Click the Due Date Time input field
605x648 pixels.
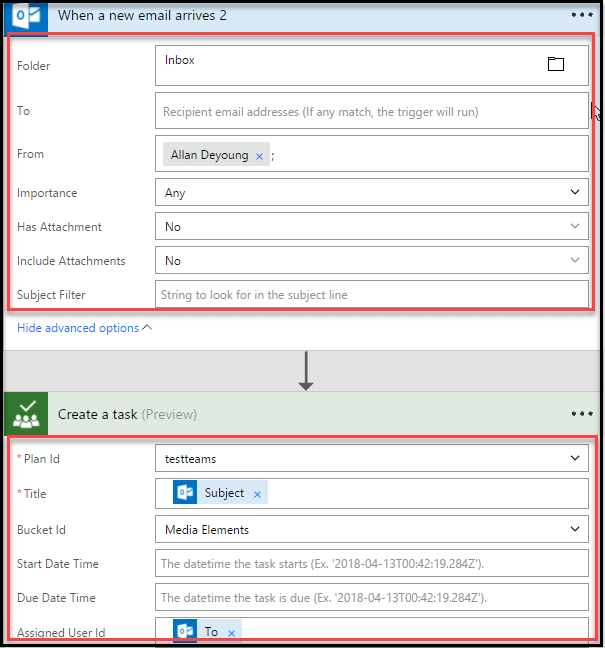point(372,597)
